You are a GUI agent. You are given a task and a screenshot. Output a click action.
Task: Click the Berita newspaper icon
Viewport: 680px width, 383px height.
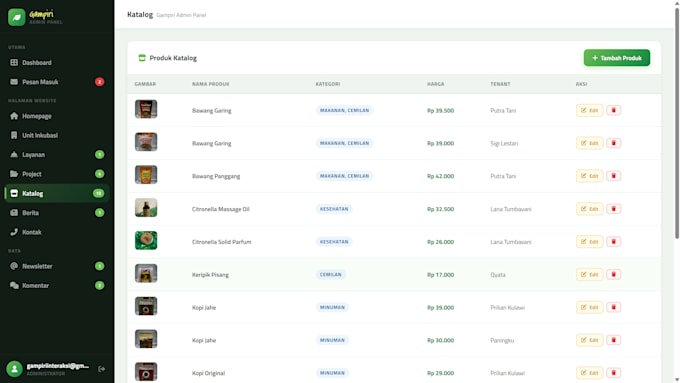pos(14,213)
